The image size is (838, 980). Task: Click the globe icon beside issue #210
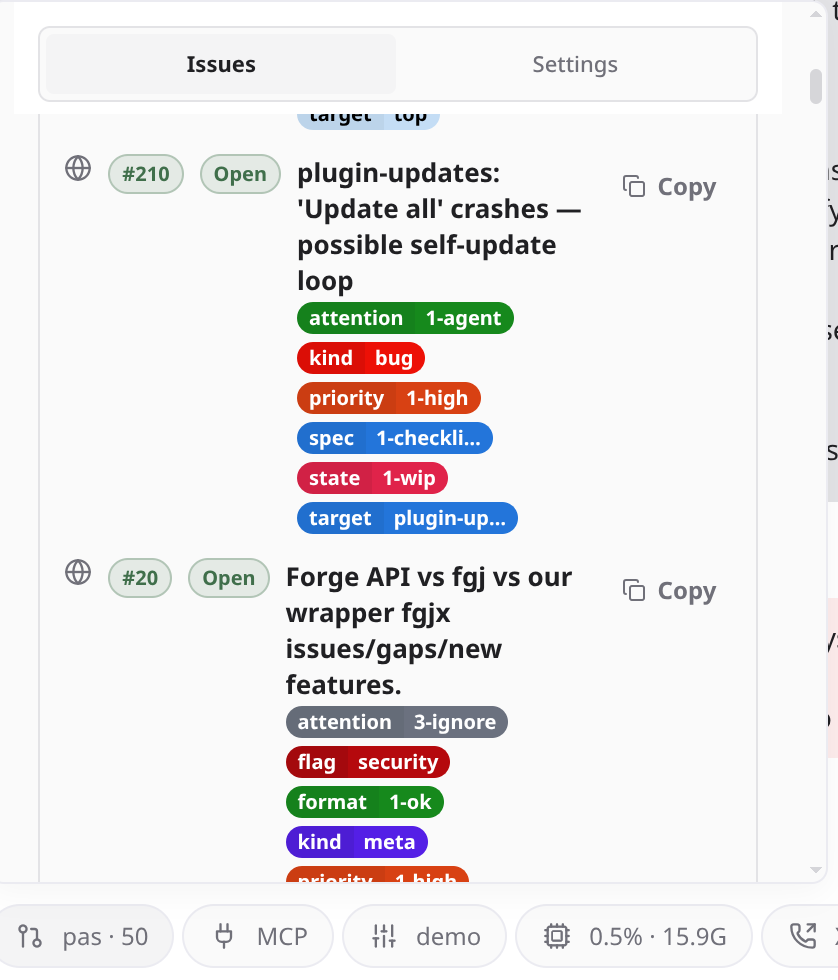[x=78, y=169]
